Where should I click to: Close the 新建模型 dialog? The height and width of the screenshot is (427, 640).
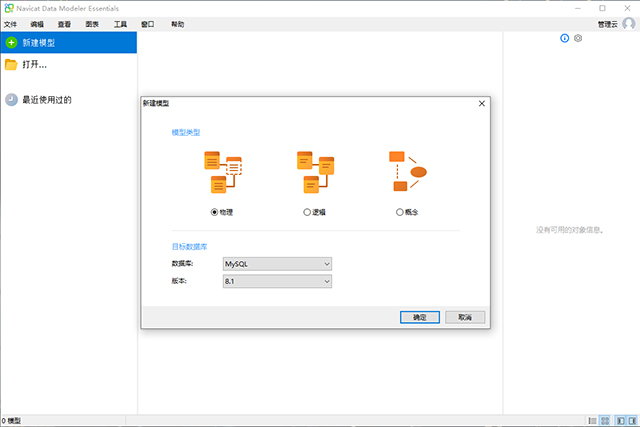tap(481, 102)
